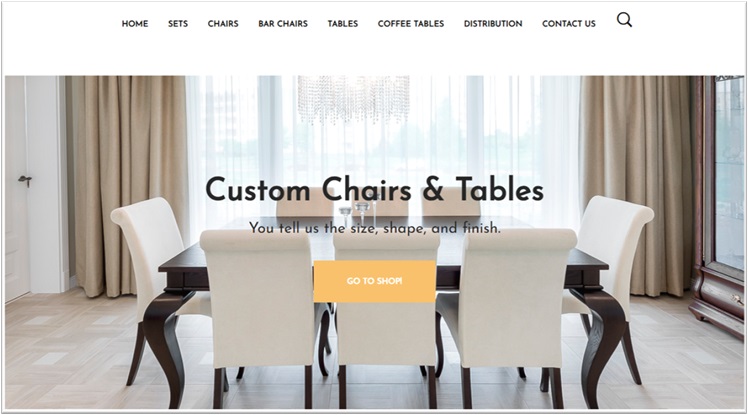Select the size, shape, and finish tagline
Image resolution: width=748 pixels, height=415 pixels.
click(374, 228)
